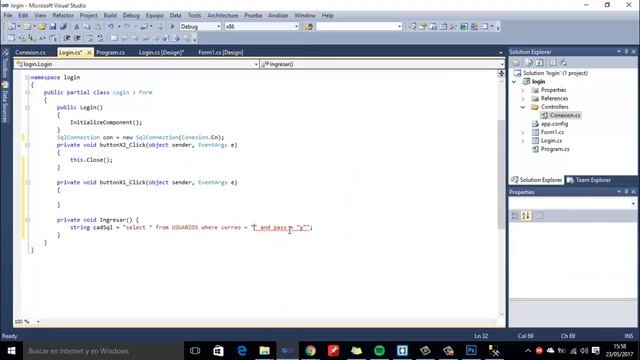The width and height of the screenshot is (640, 360).
Task: Switch to the Conexion.cs tab
Action: (30, 52)
